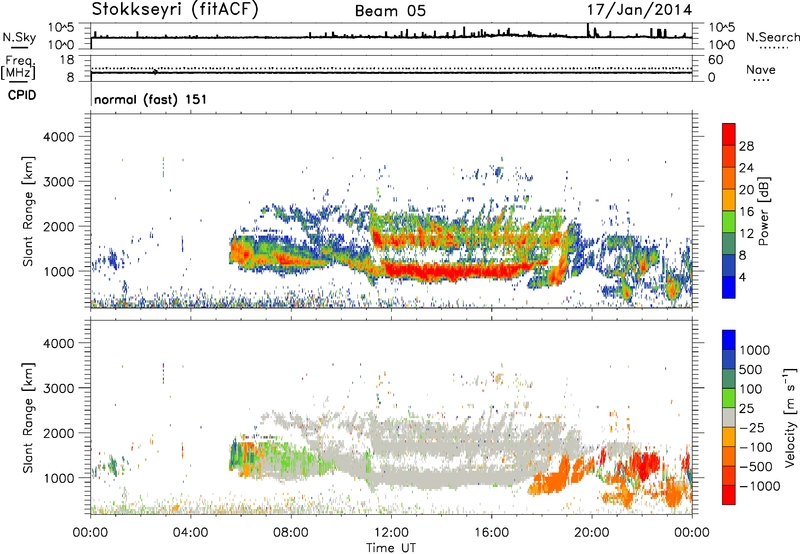Image resolution: width=800 pixels, height=554 pixels.
Task: Click the date '17/Jan/2014'
Action: tap(639, 10)
